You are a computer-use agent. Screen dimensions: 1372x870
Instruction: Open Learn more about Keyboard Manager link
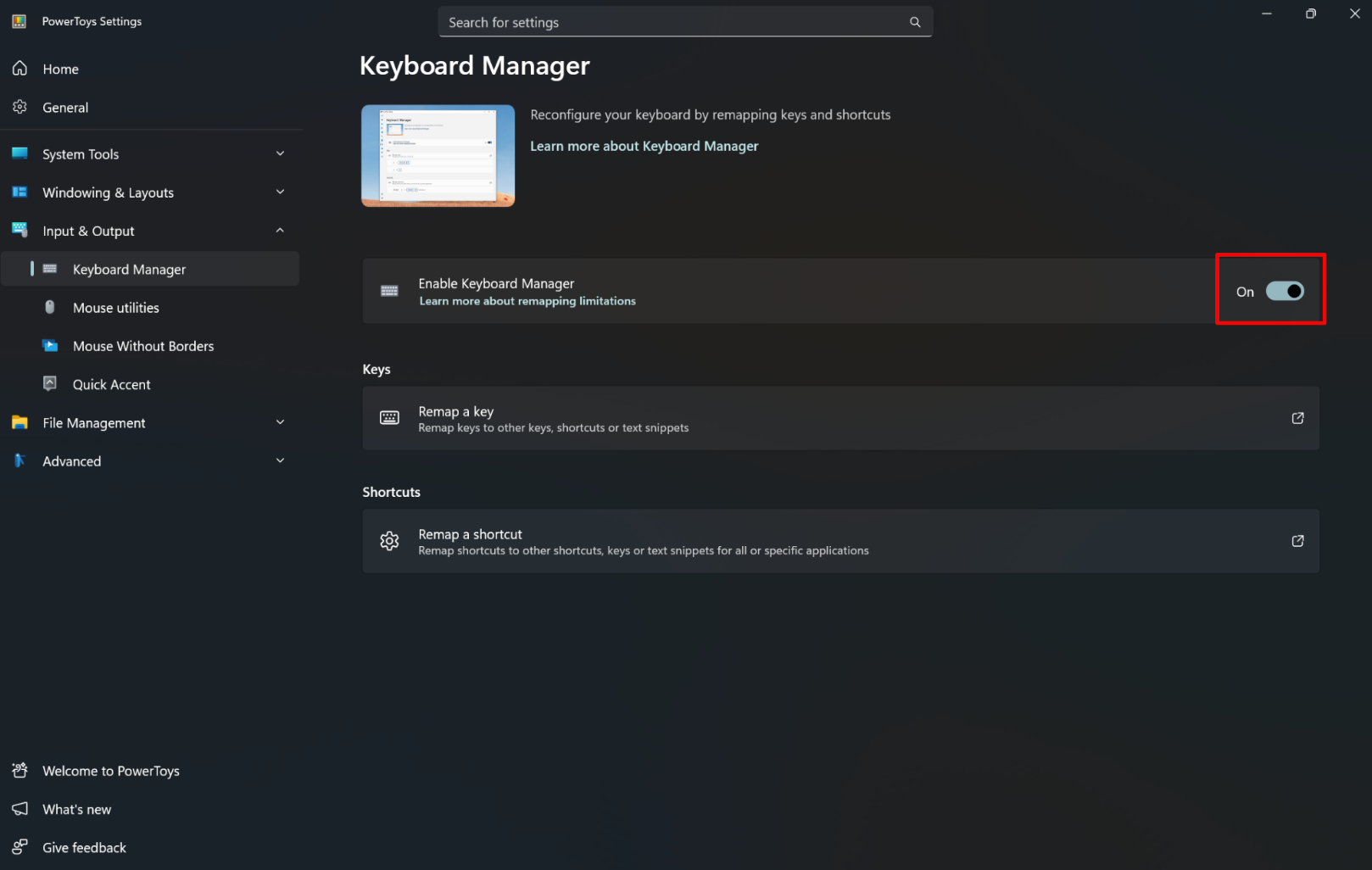coord(644,146)
